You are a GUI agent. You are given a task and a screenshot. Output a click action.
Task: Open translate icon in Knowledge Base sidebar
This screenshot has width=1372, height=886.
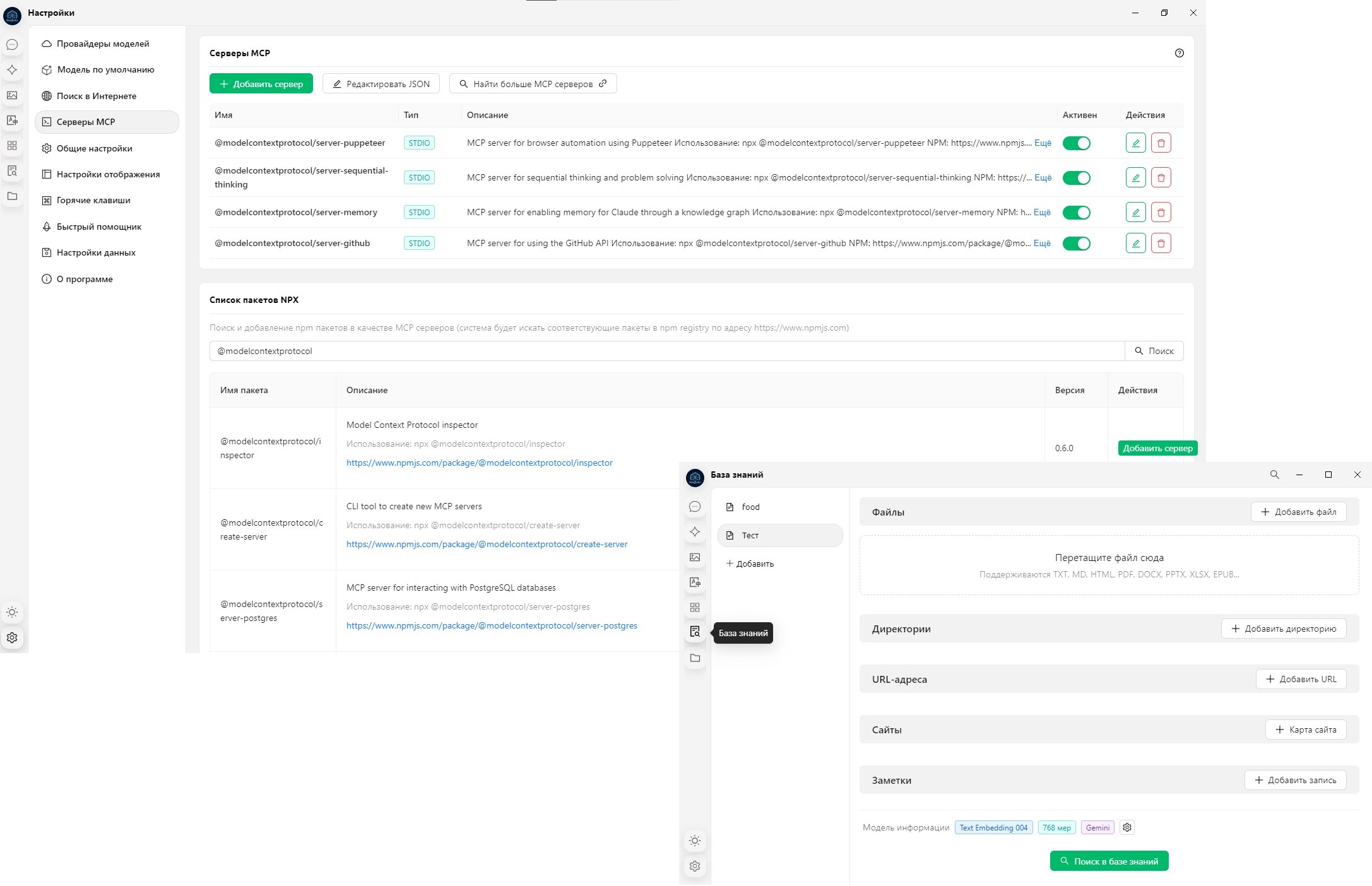(x=695, y=582)
